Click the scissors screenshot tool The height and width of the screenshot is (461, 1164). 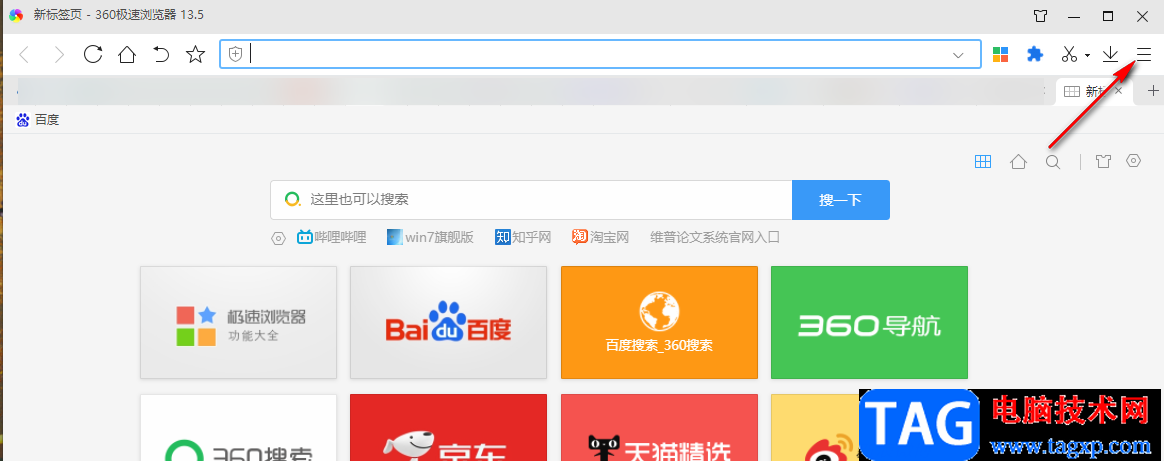[x=1069, y=54]
